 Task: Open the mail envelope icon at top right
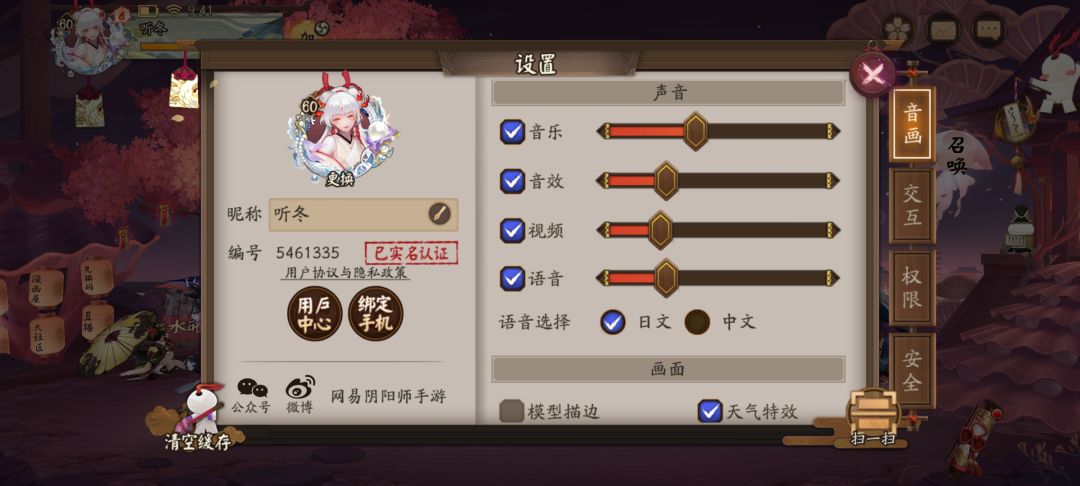coord(943,30)
